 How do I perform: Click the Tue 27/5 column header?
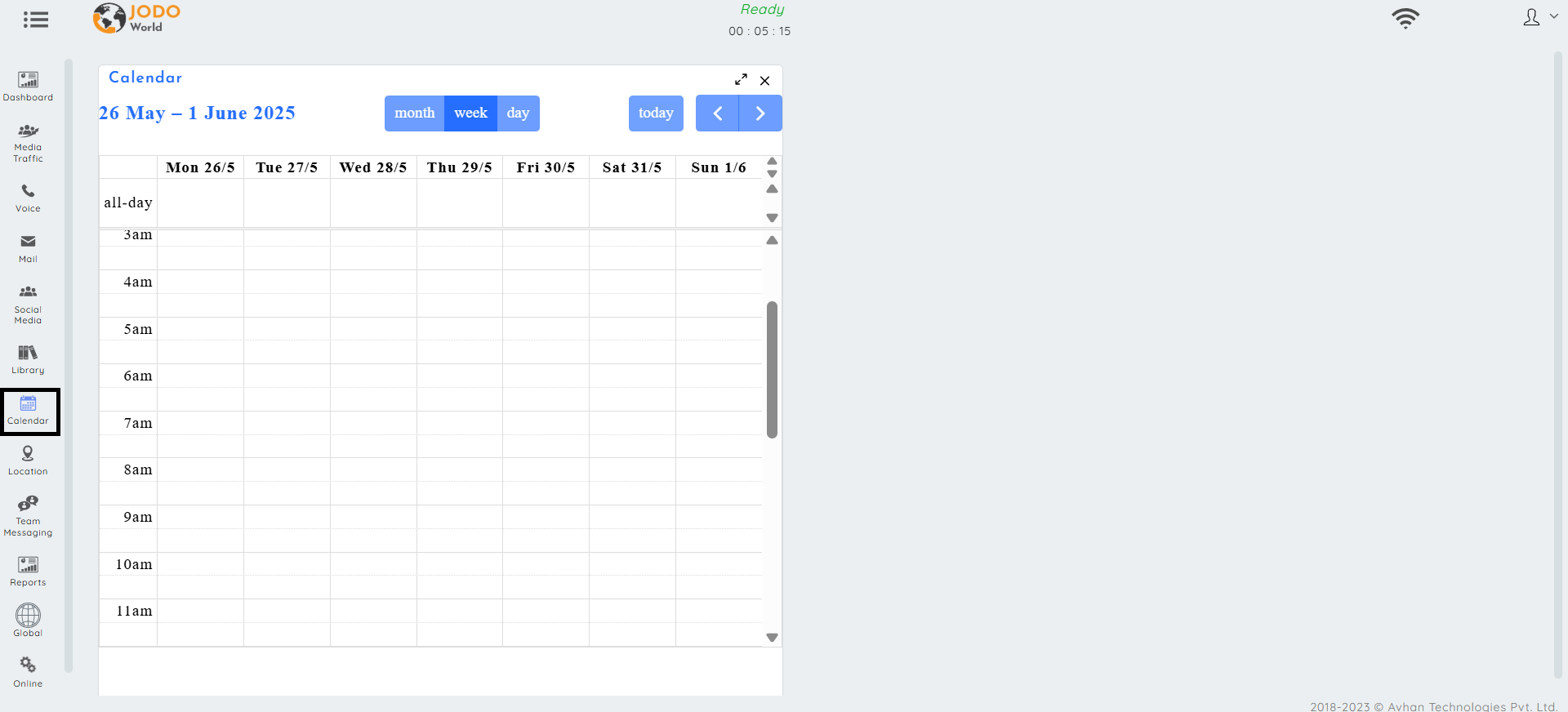[287, 167]
